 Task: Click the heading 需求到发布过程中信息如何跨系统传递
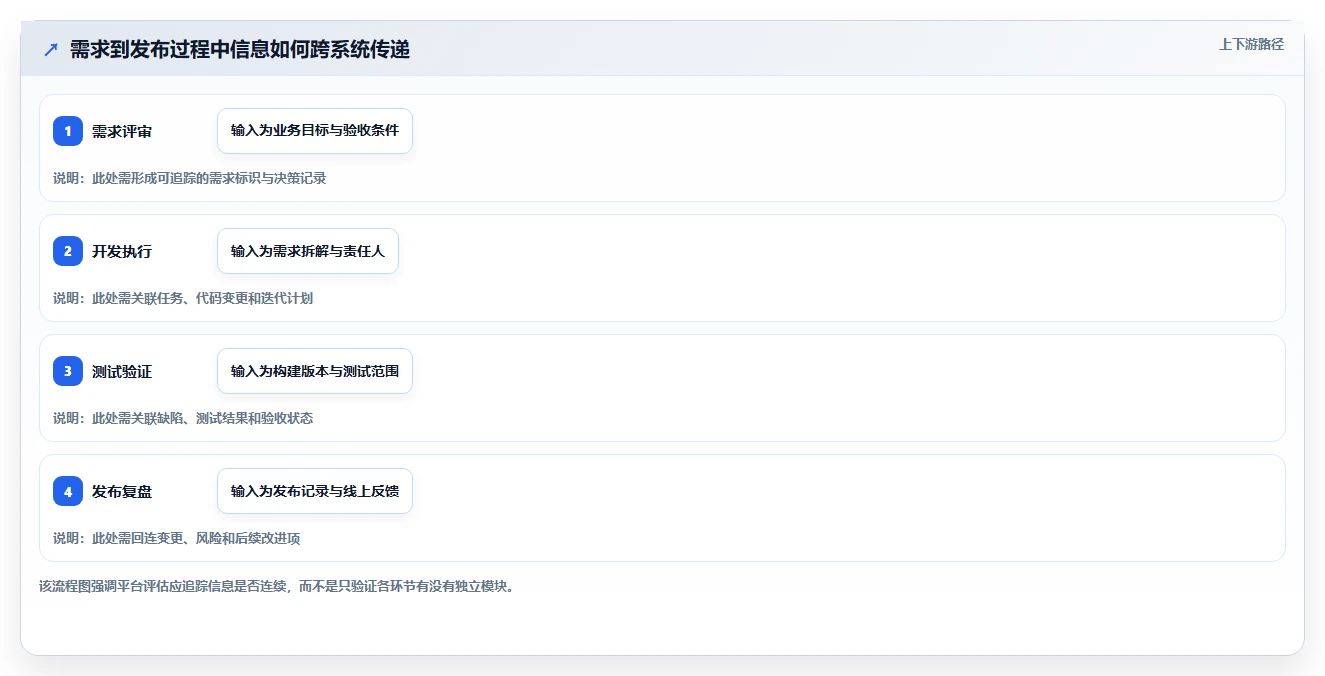tap(240, 50)
